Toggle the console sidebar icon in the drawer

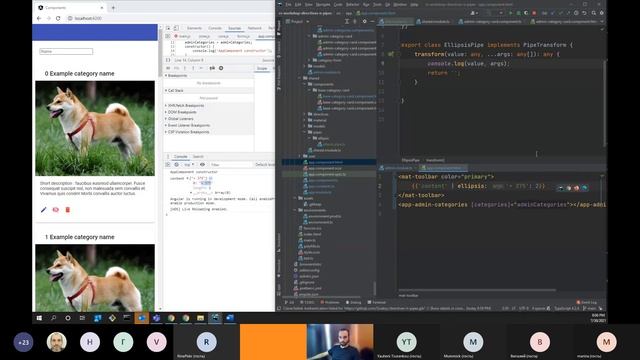pos(168,164)
